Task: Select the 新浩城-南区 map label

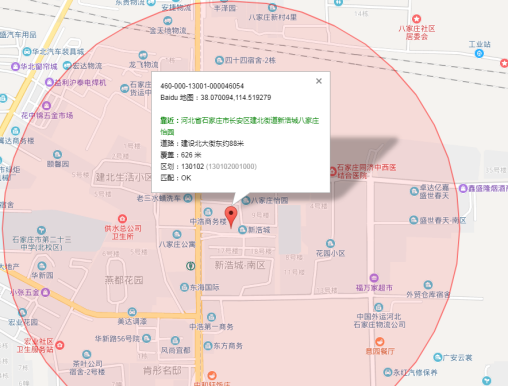Action: pos(240,265)
